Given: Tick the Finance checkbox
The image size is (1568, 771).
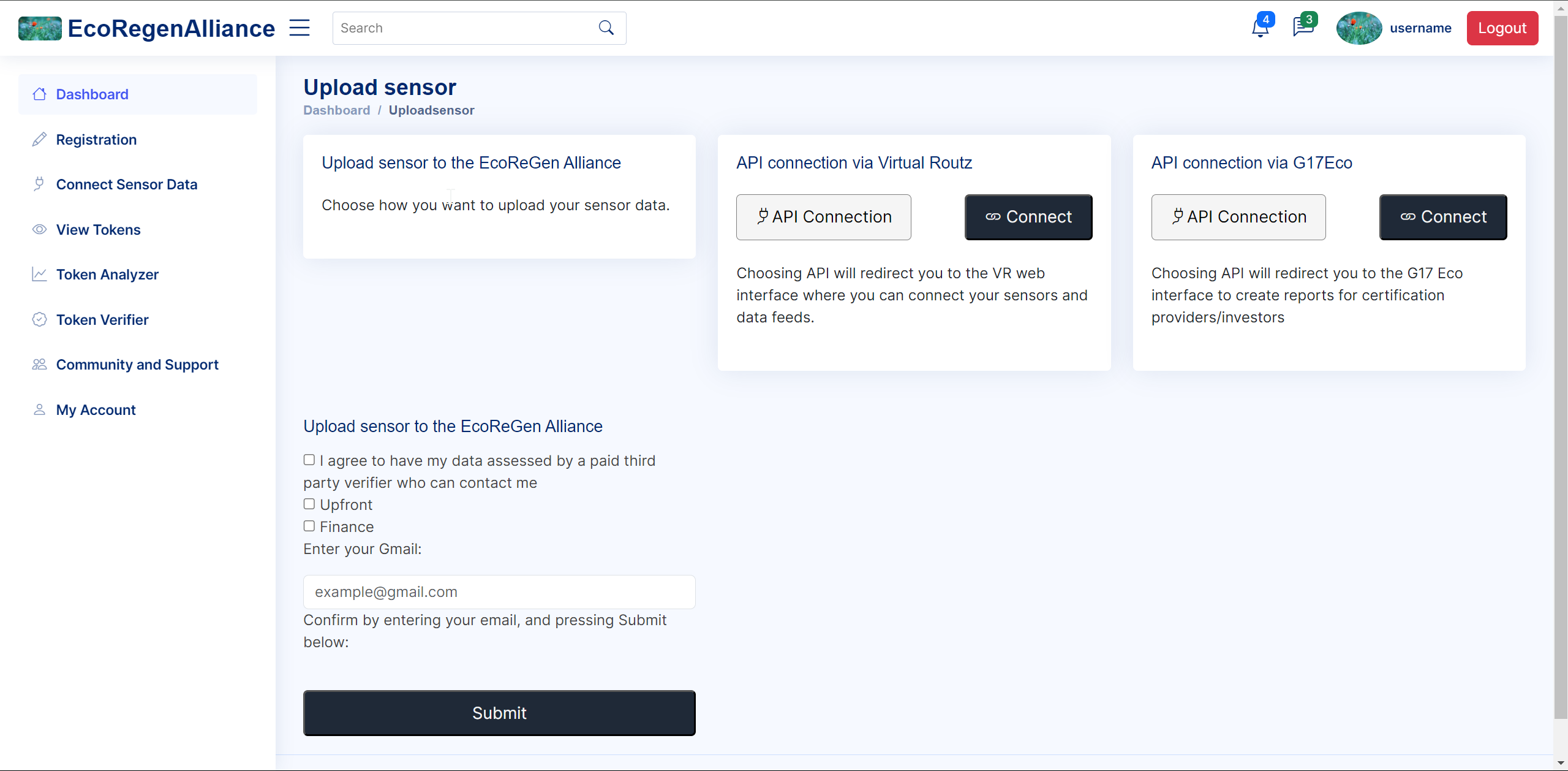Looking at the screenshot, I should (309, 526).
